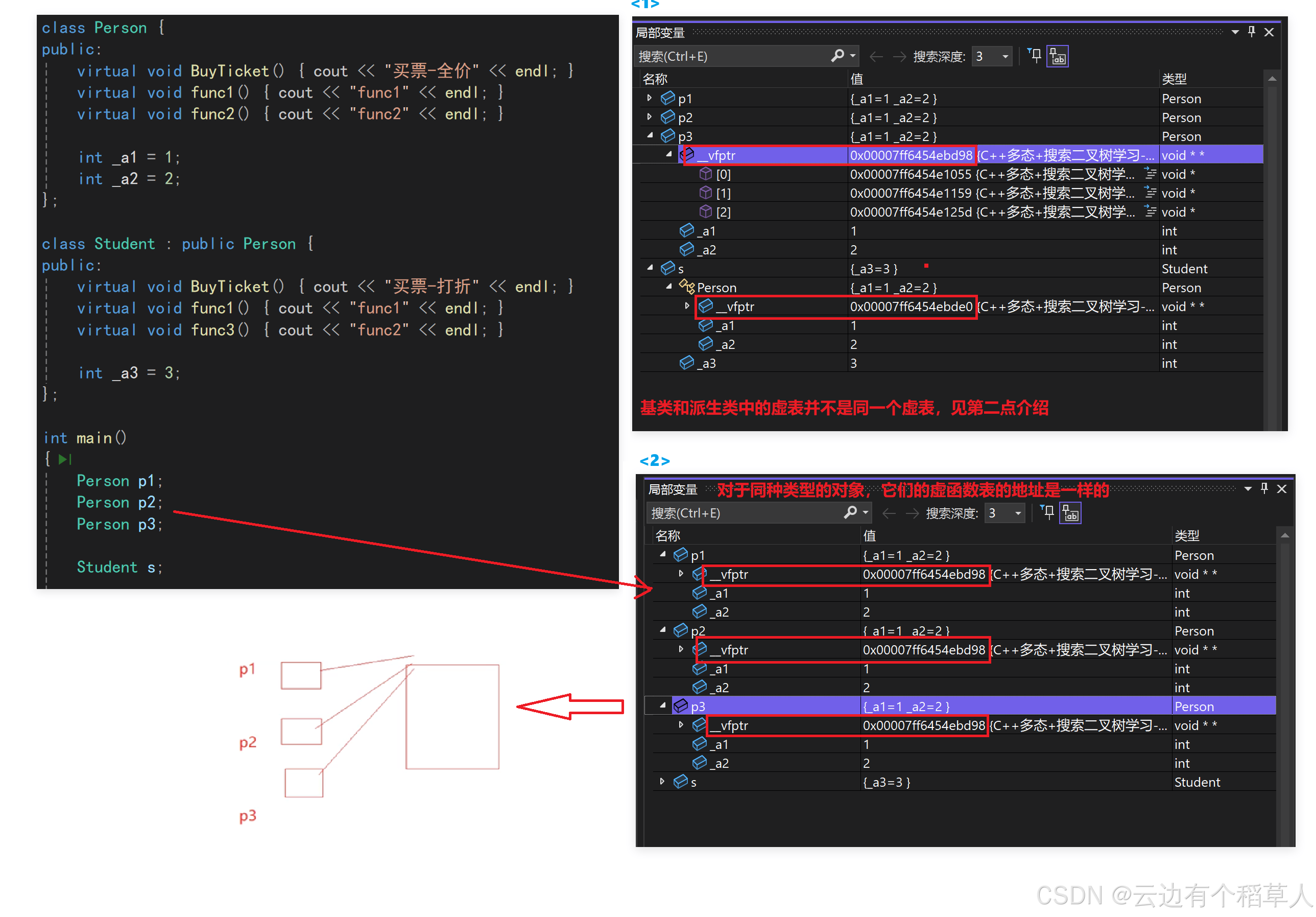Click forward arrow in lower locals toolbar
The height and width of the screenshot is (917, 1316).
913,513
